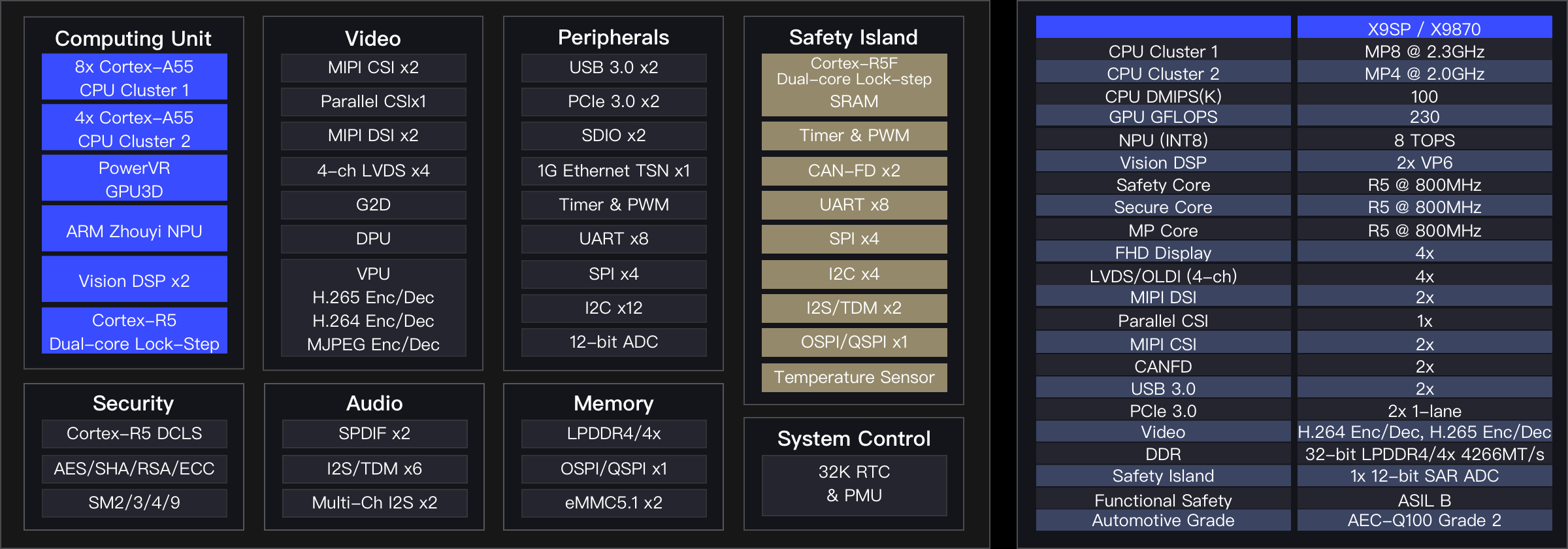Click the 32K RTC & PMU block
The image size is (1568, 549).
coord(854,484)
